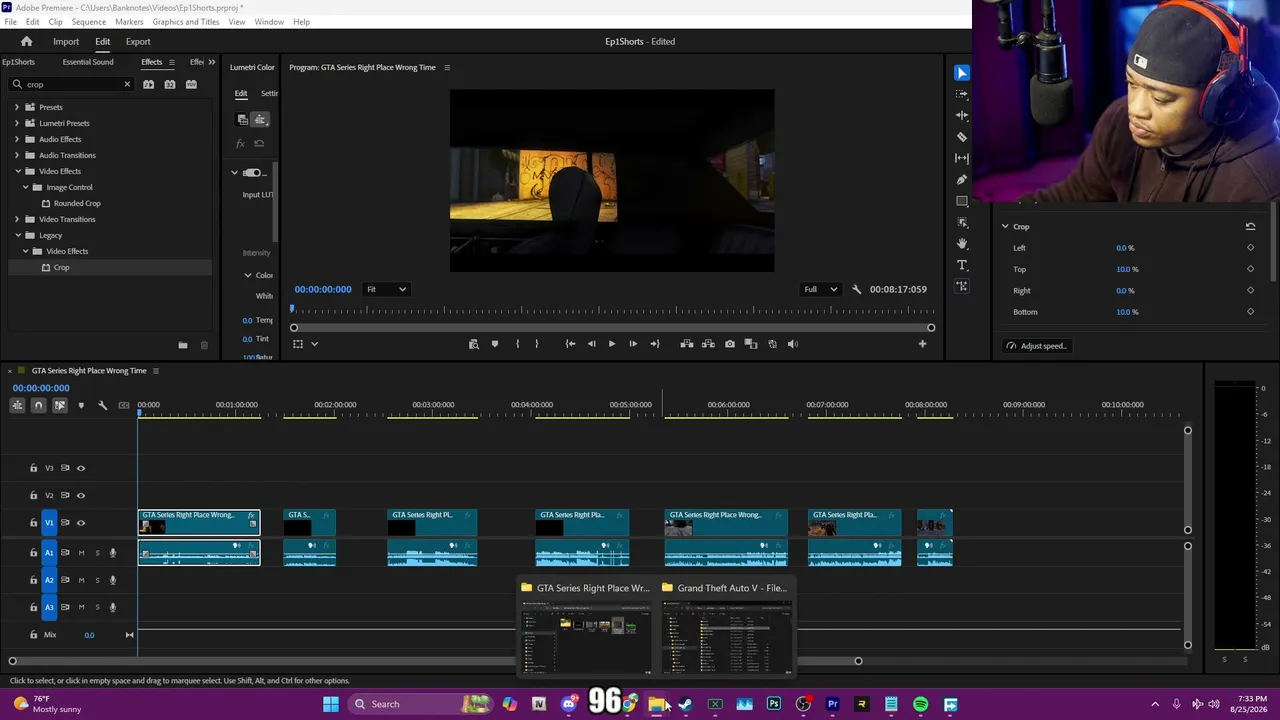
Task: Play the program monitor sequence
Action: [612, 344]
